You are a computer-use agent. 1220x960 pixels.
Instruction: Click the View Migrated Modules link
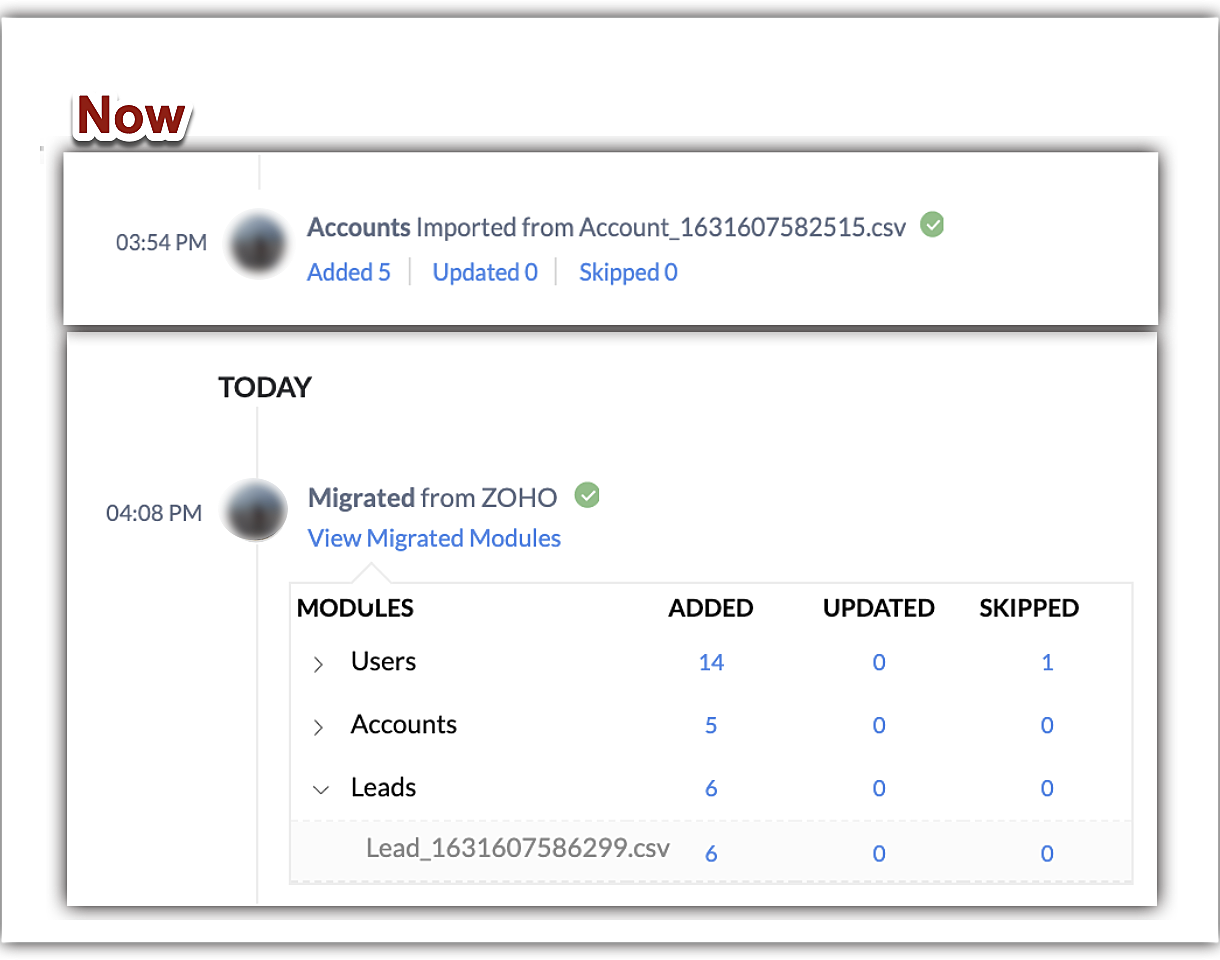click(434, 538)
